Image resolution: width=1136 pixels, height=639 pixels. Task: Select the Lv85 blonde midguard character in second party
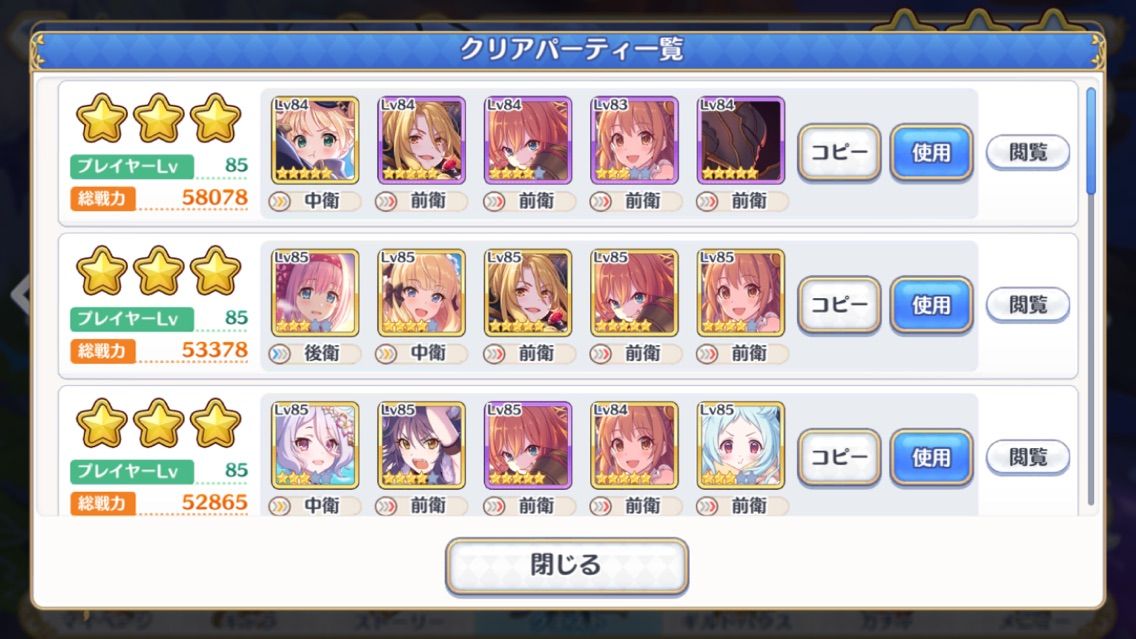421,293
